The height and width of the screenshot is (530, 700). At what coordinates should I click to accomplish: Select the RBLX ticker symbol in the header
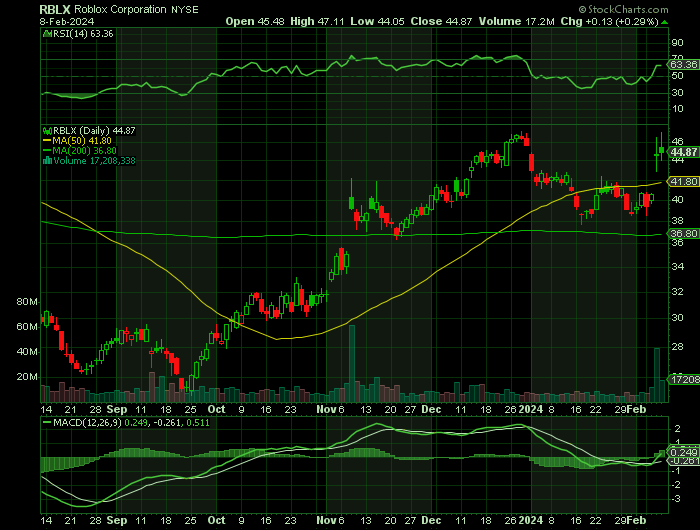click(x=55, y=9)
